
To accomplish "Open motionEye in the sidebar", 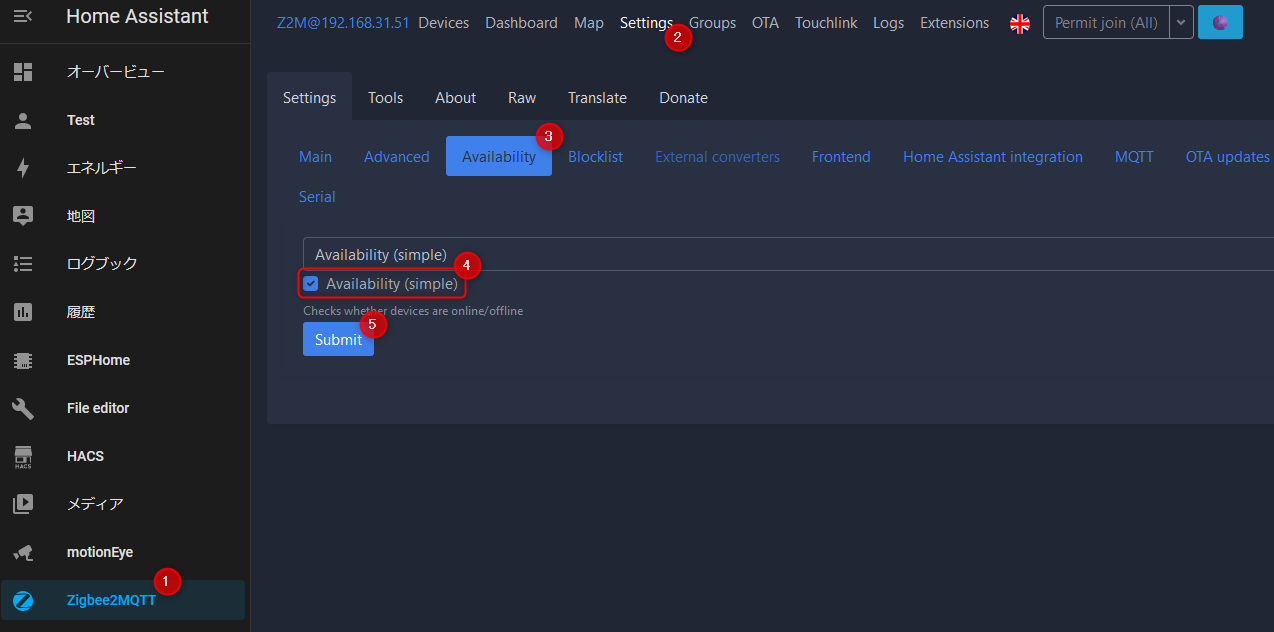I will pyautogui.click(x=125, y=552).
